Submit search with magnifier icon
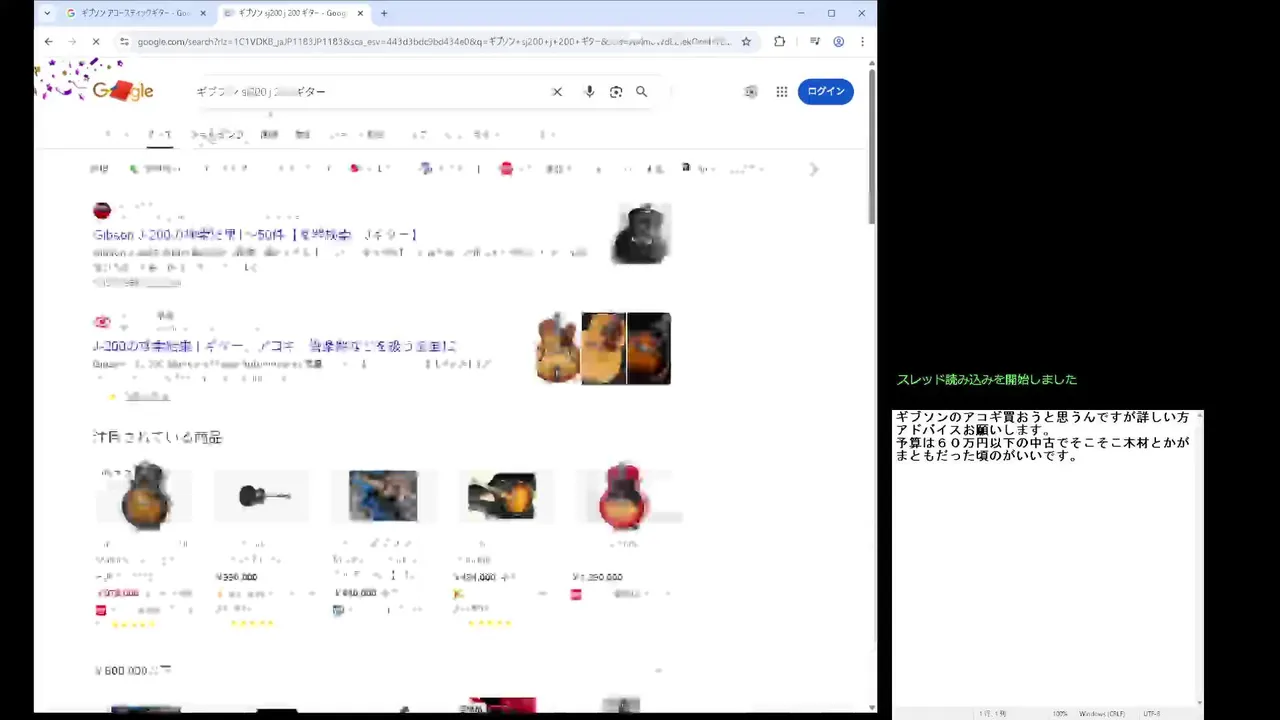 642,91
